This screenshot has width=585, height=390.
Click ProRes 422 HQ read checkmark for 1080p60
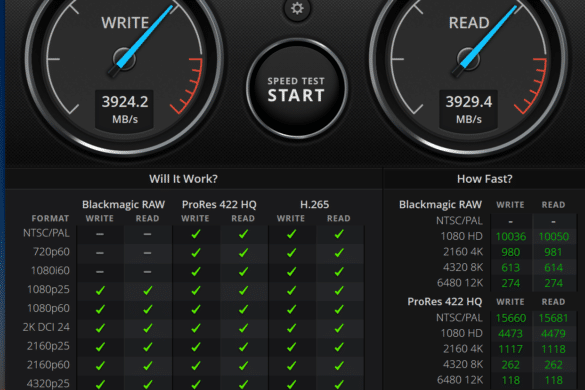click(244, 309)
